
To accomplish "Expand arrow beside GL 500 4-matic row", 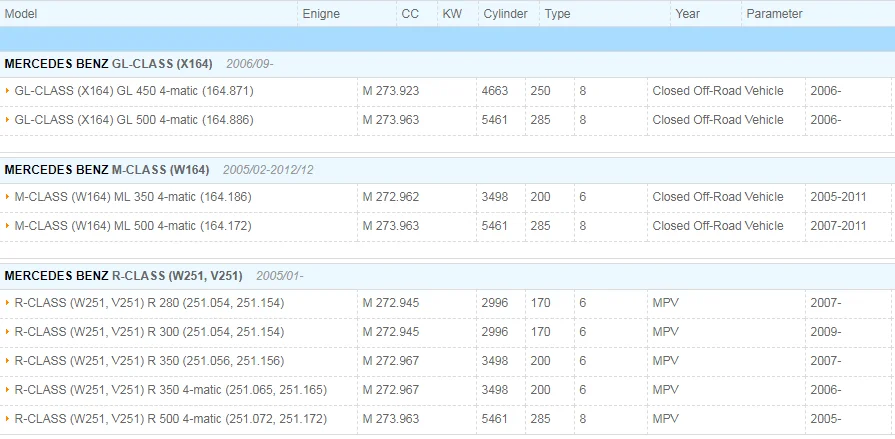I will pos(7,120).
